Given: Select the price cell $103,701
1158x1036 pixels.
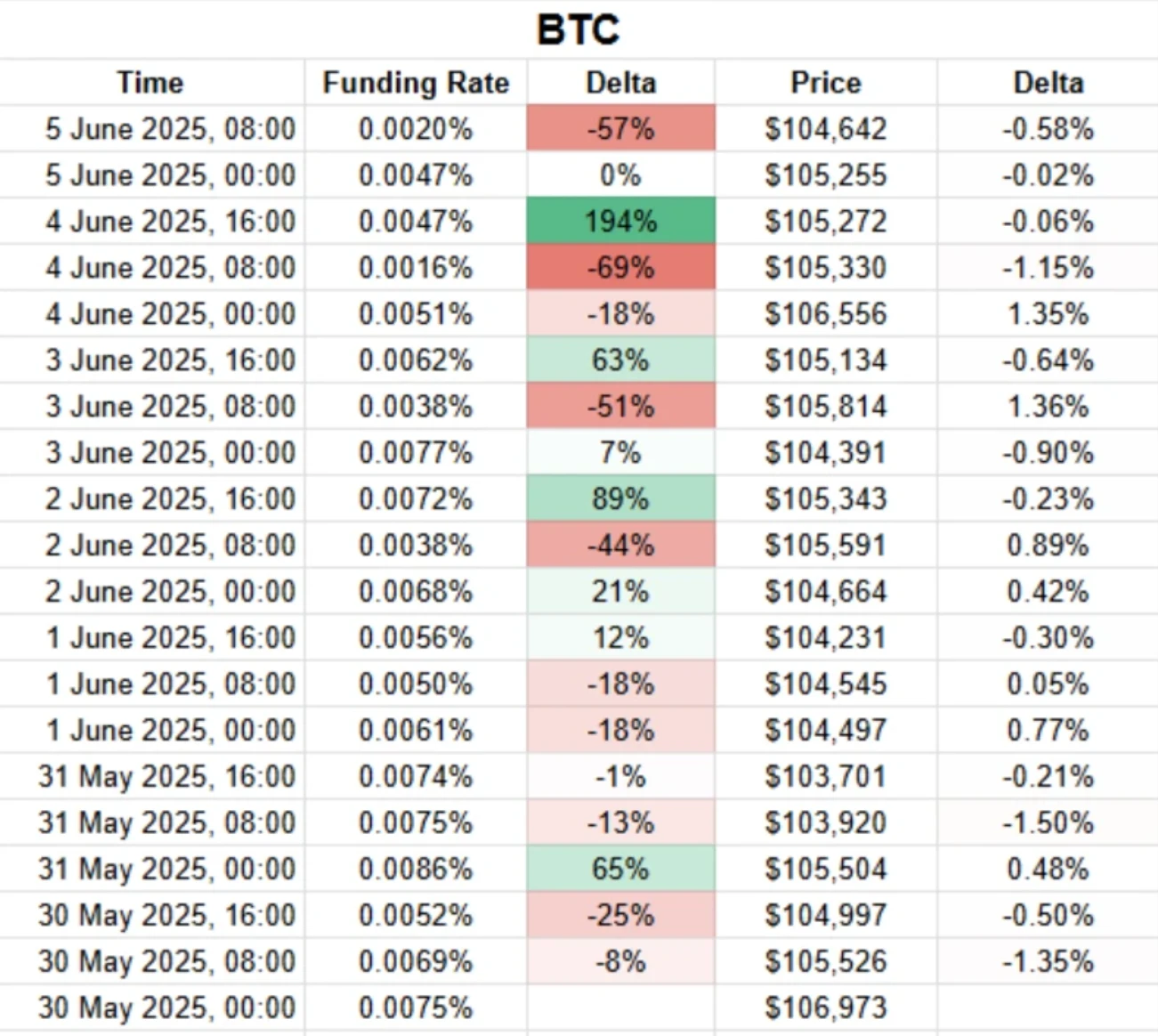Looking at the screenshot, I should pyautogui.click(x=825, y=776).
